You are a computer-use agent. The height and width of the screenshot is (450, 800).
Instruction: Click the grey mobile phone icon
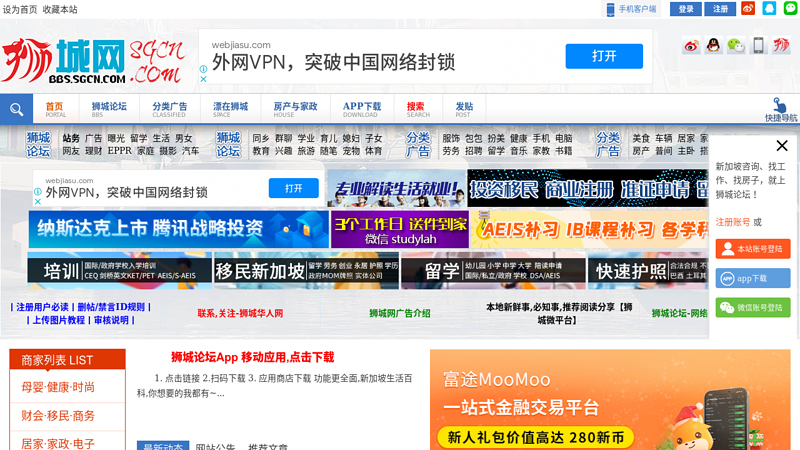(759, 46)
